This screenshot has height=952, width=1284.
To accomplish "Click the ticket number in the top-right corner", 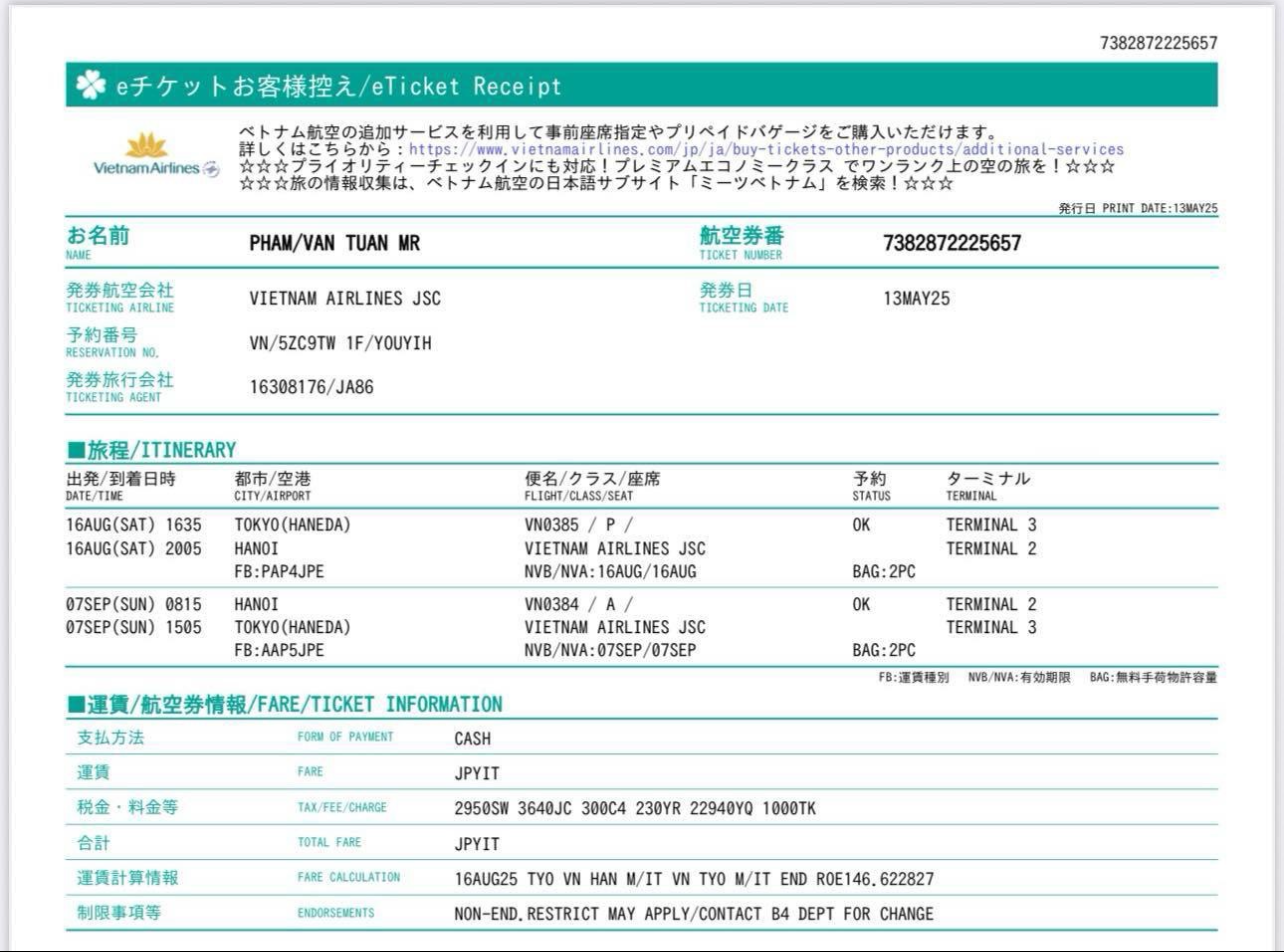I will click(x=1158, y=43).
